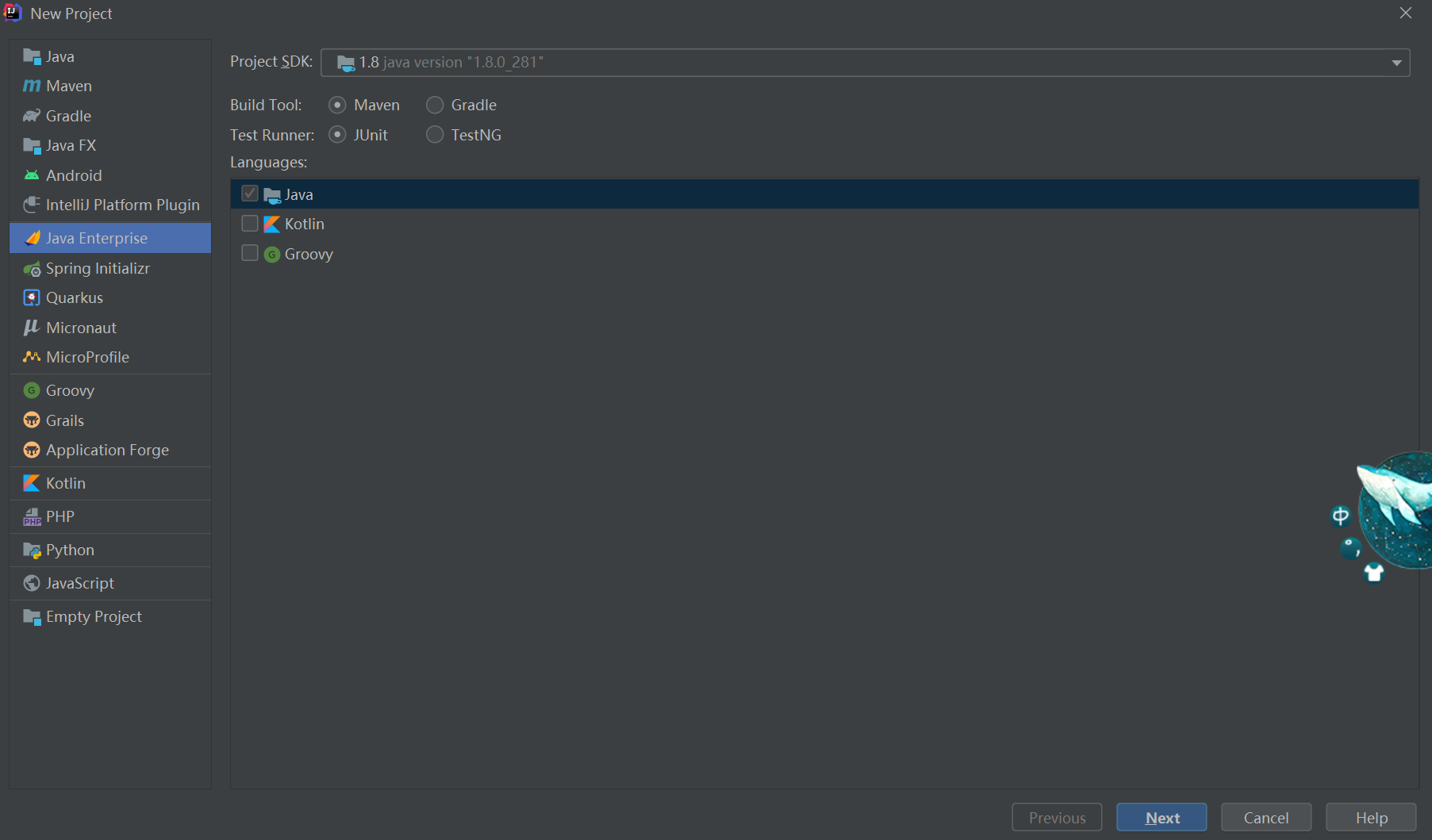This screenshot has width=1432, height=840.
Task: Select TestNG as Test Runner
Action: (435, 135)
